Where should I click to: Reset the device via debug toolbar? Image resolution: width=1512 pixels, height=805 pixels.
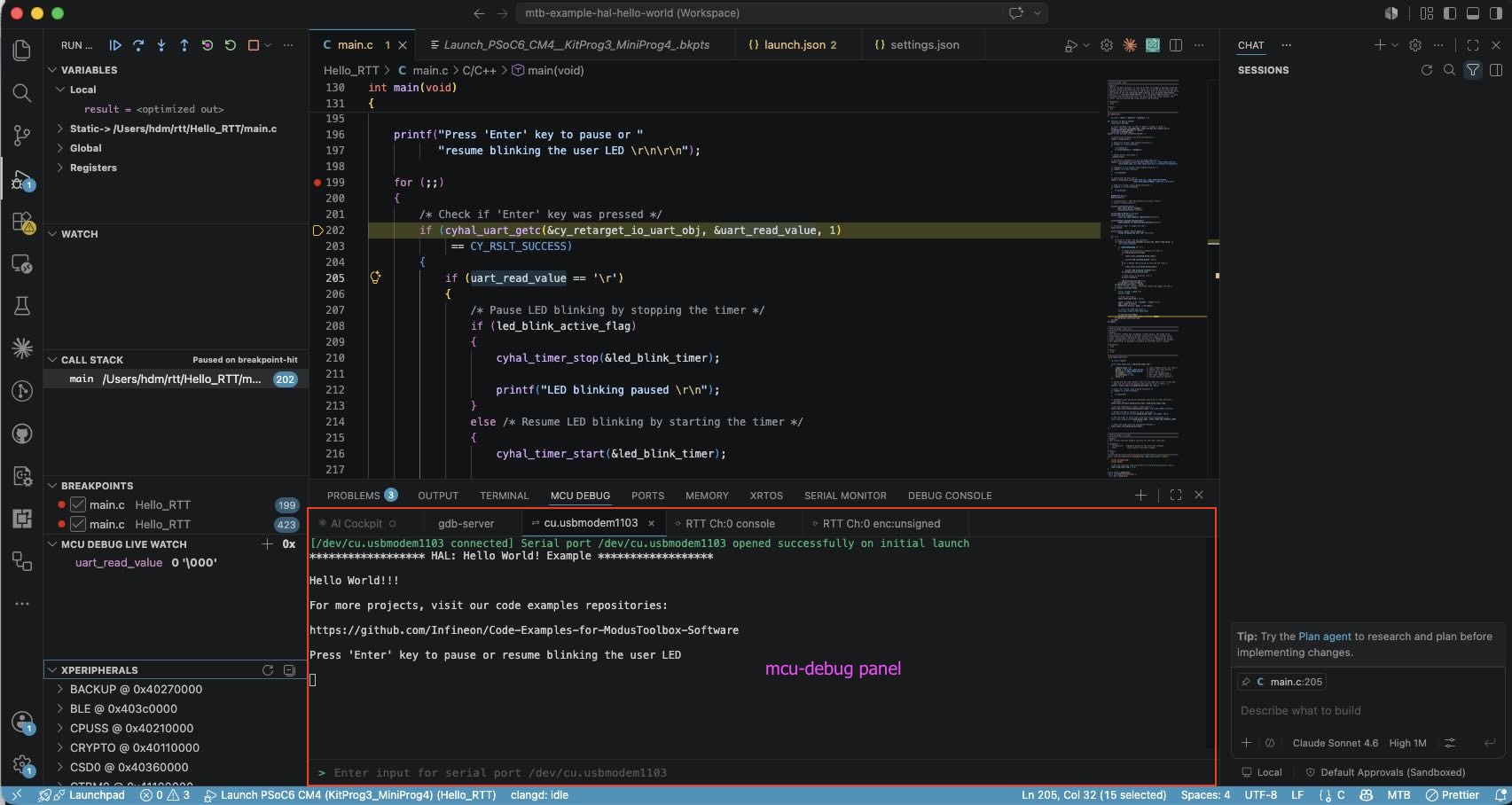208,45
